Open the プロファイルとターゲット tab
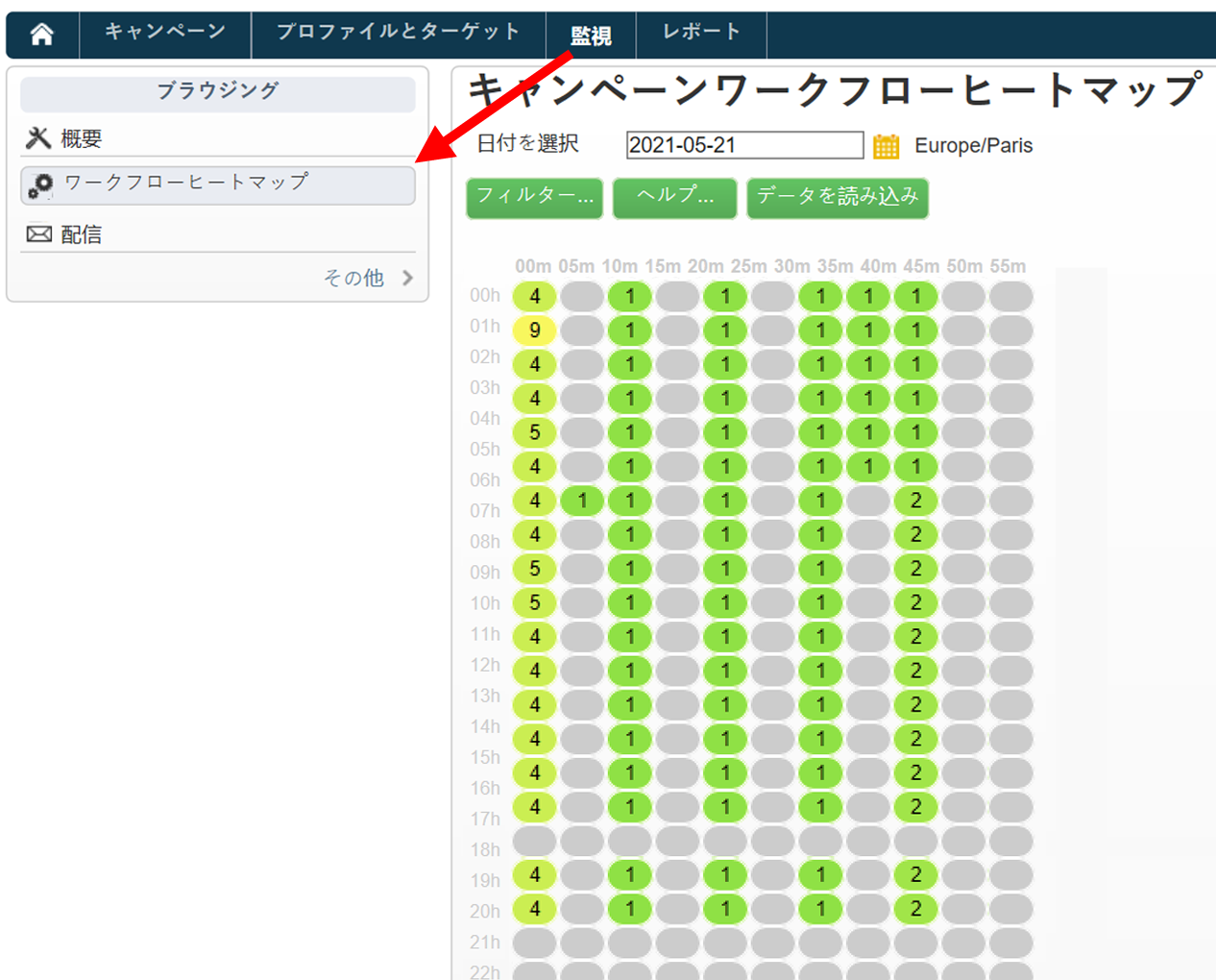Viewport: 1216px width, 980px height. click(398, 35)
